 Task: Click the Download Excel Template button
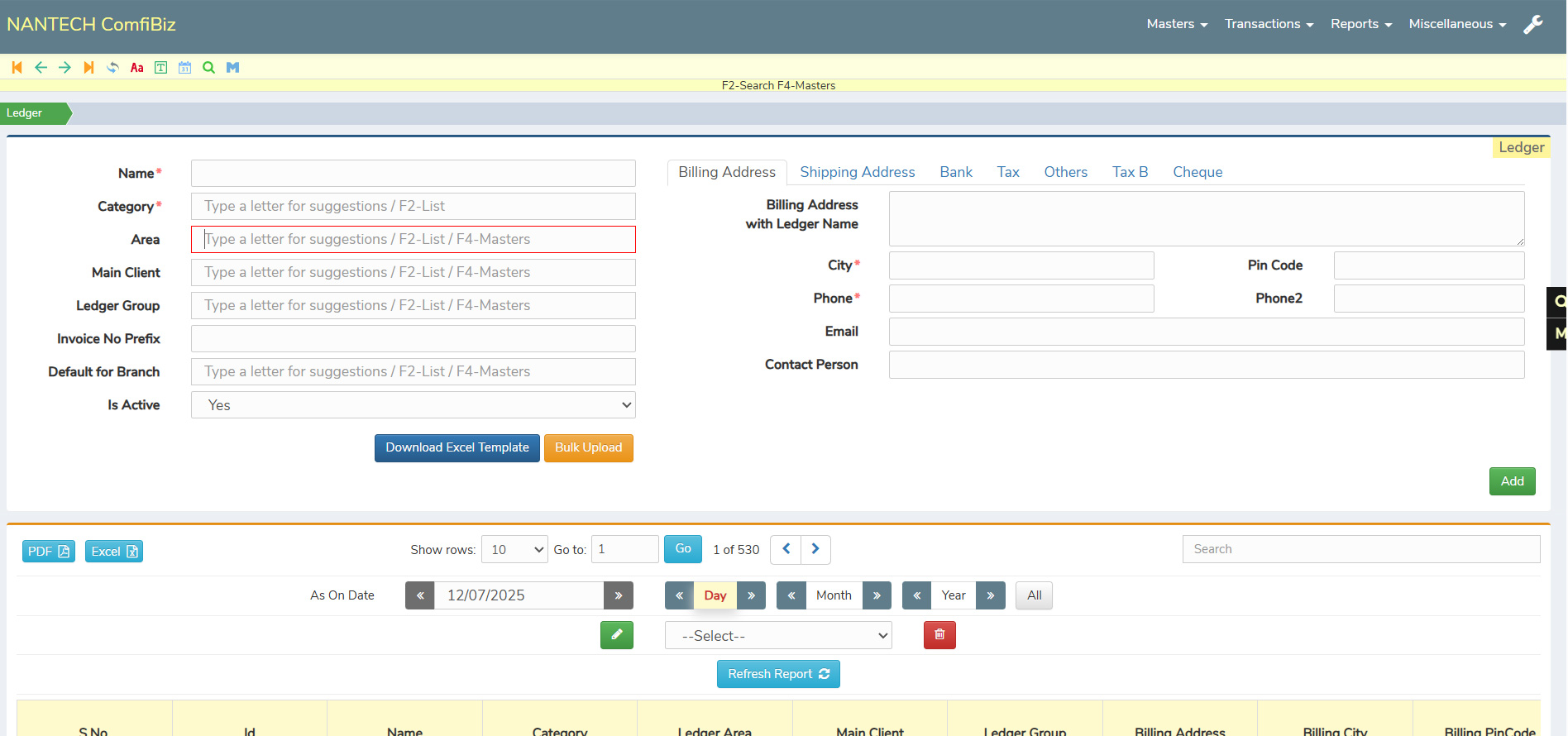457,448
